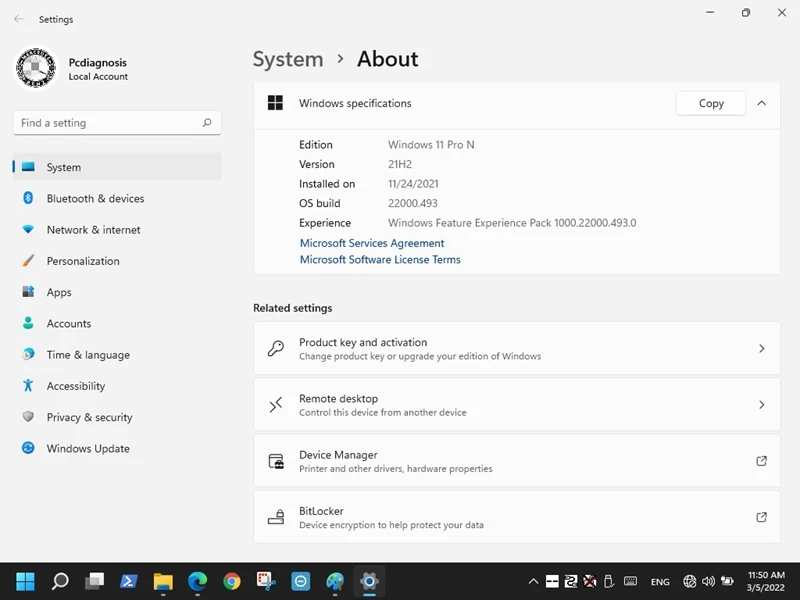Open File Explorer from taskbar
Image resolution: width=800 pixels, height=600 pixels.
click(x=163, y=581)
